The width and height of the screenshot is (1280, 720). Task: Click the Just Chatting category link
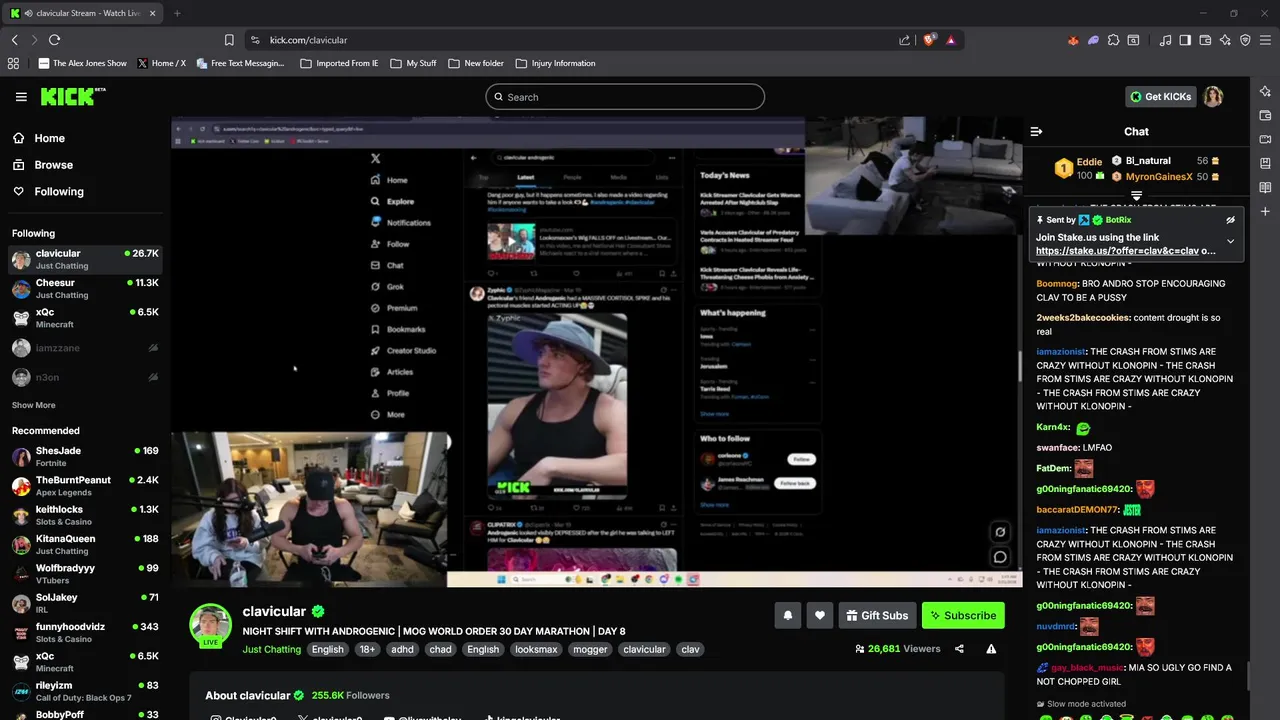[x=271, y=649]
